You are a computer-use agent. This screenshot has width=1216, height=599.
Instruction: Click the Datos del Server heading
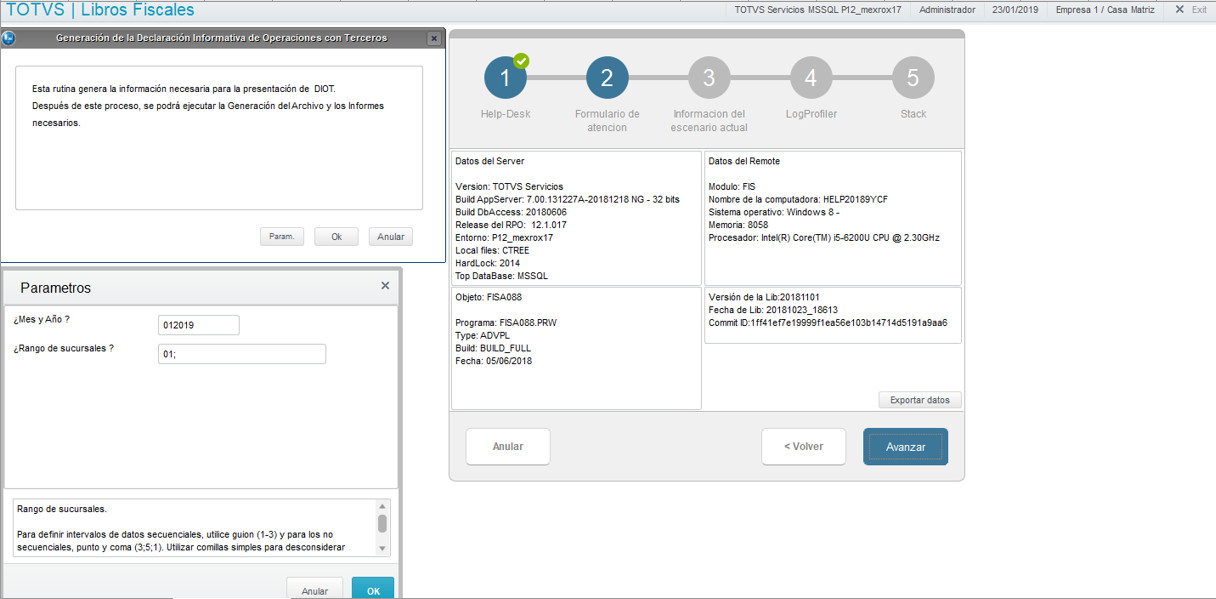[x=490, y=161]
